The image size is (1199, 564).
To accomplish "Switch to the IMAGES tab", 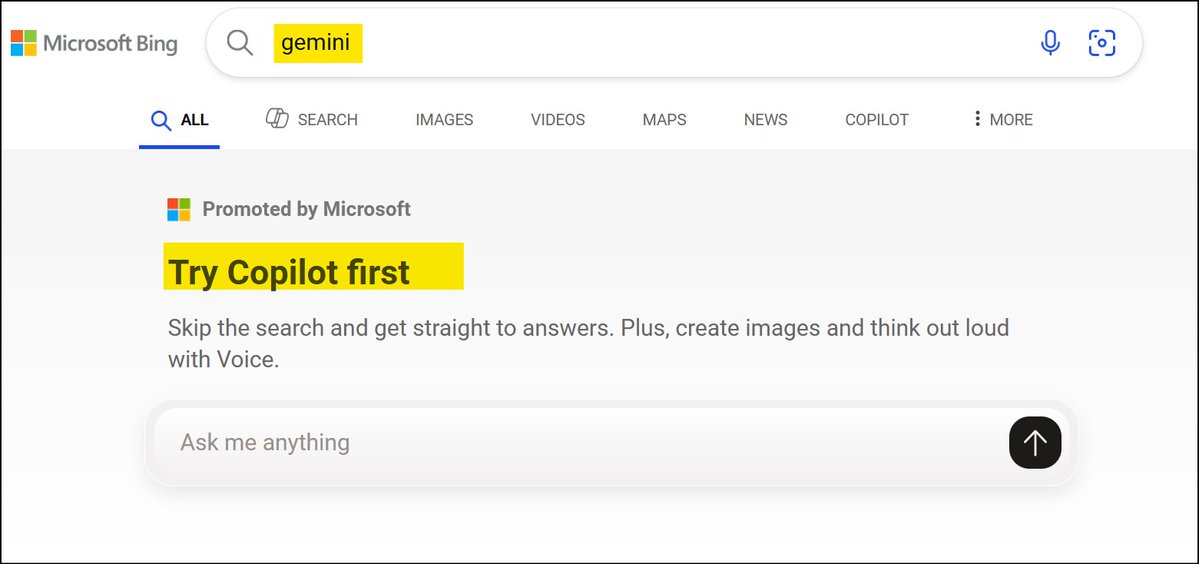I will click(444, 120).
